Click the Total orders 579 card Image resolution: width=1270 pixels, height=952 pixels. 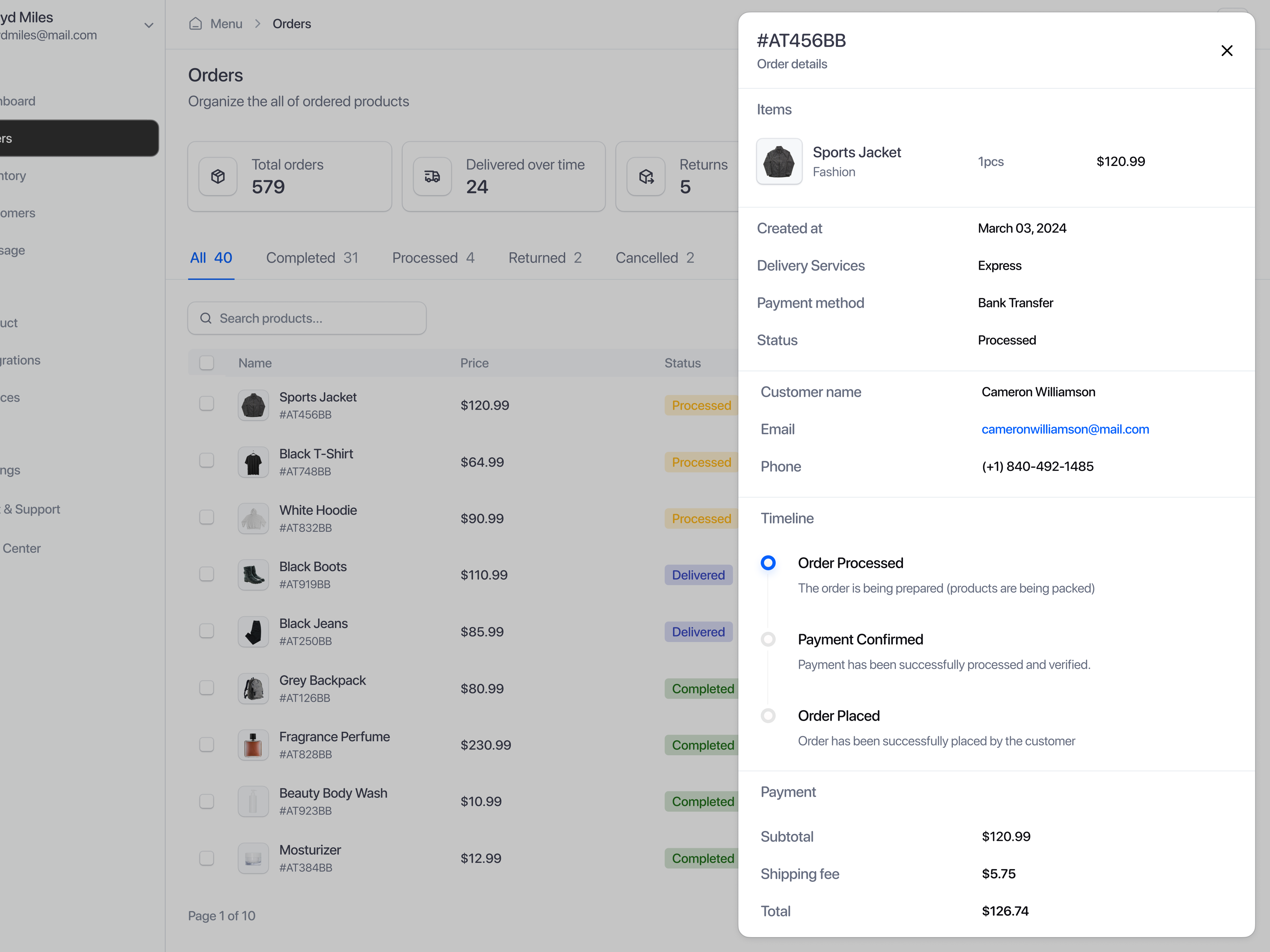(290, 176)
